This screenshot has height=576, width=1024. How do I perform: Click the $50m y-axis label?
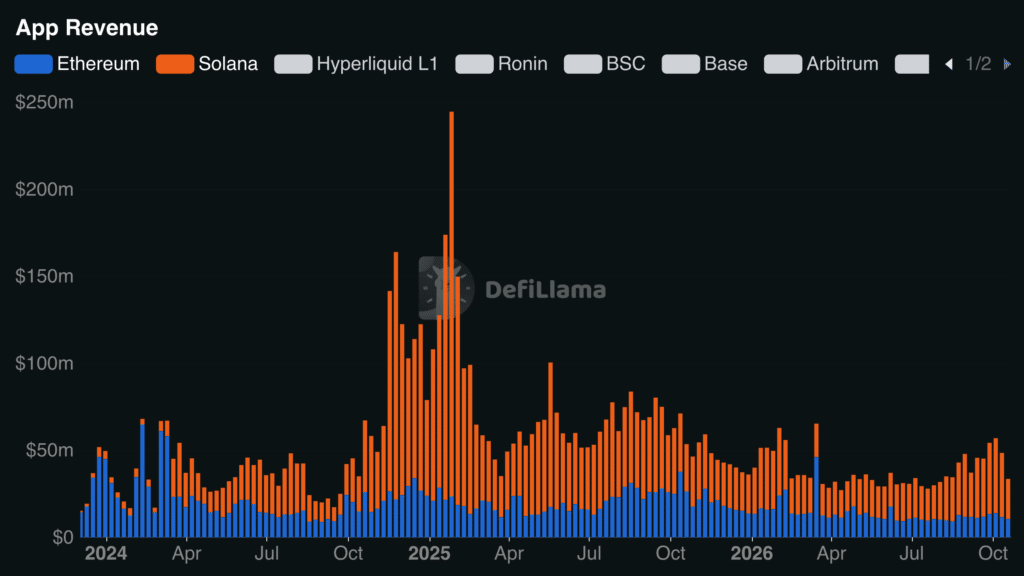pyautogui.click(x=50, y=450)
